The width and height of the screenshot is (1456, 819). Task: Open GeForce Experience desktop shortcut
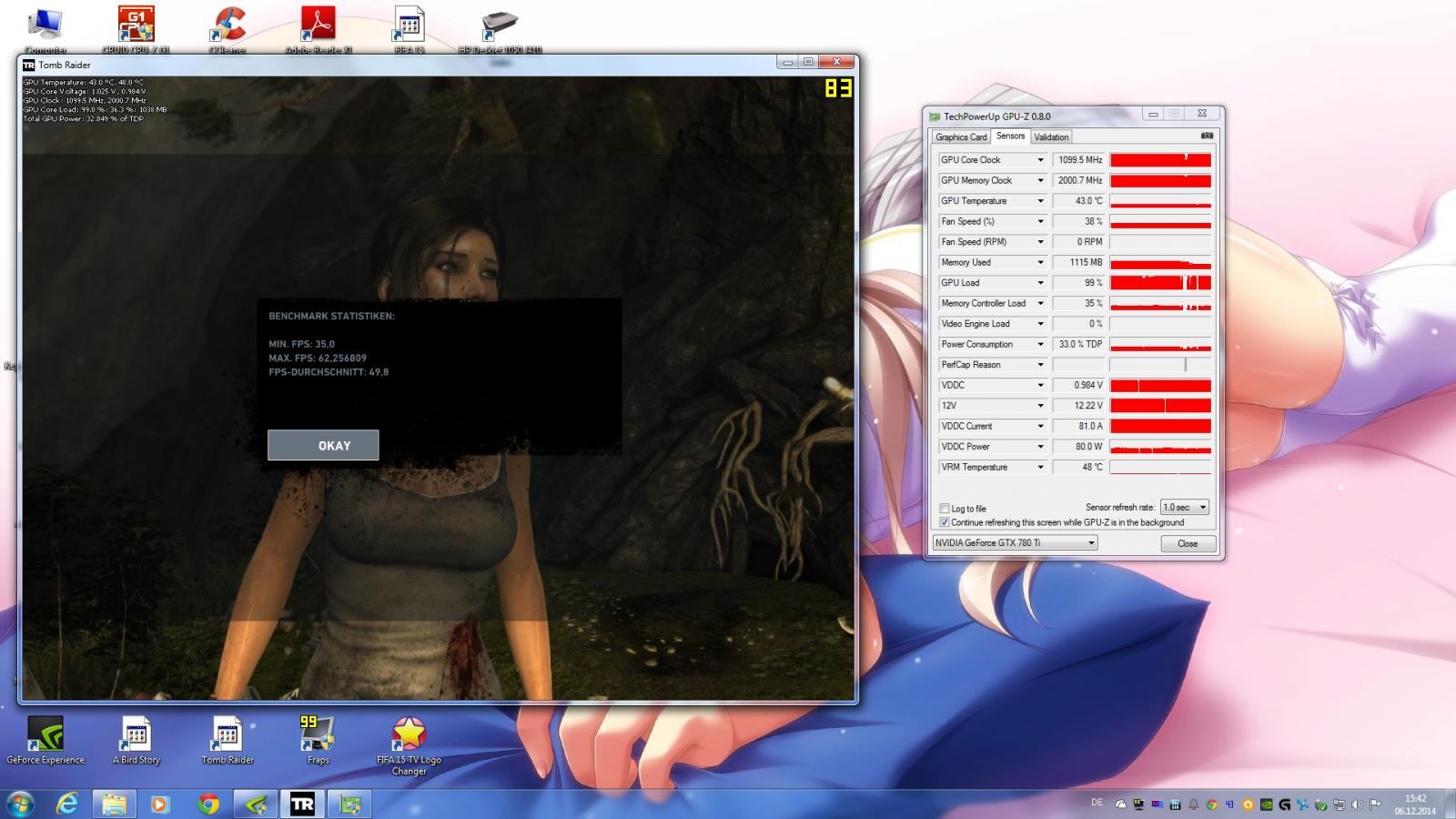pos(45,740)
